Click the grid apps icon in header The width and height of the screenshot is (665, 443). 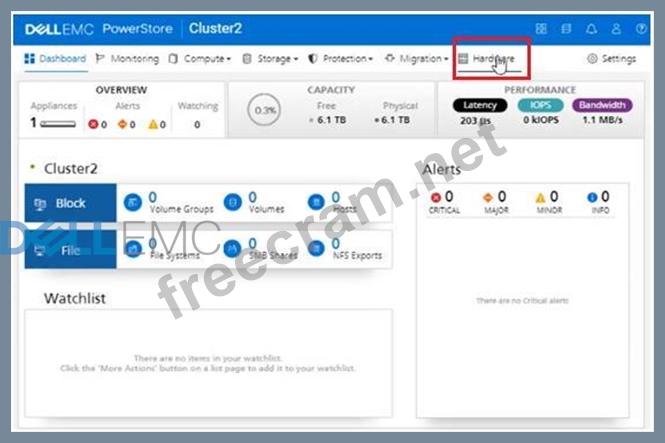coord(542,29)
